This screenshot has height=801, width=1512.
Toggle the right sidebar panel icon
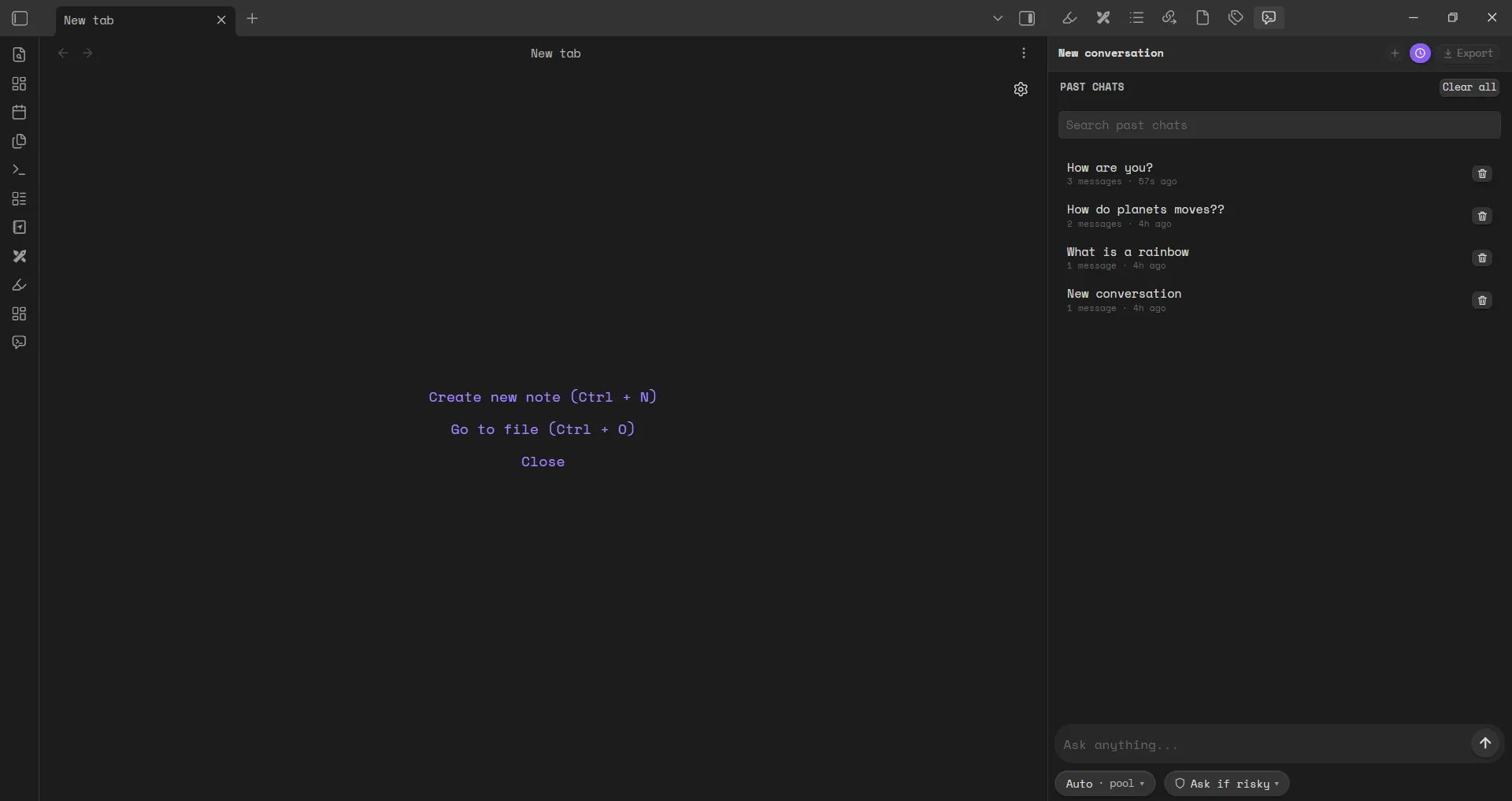coord(1027,18)
